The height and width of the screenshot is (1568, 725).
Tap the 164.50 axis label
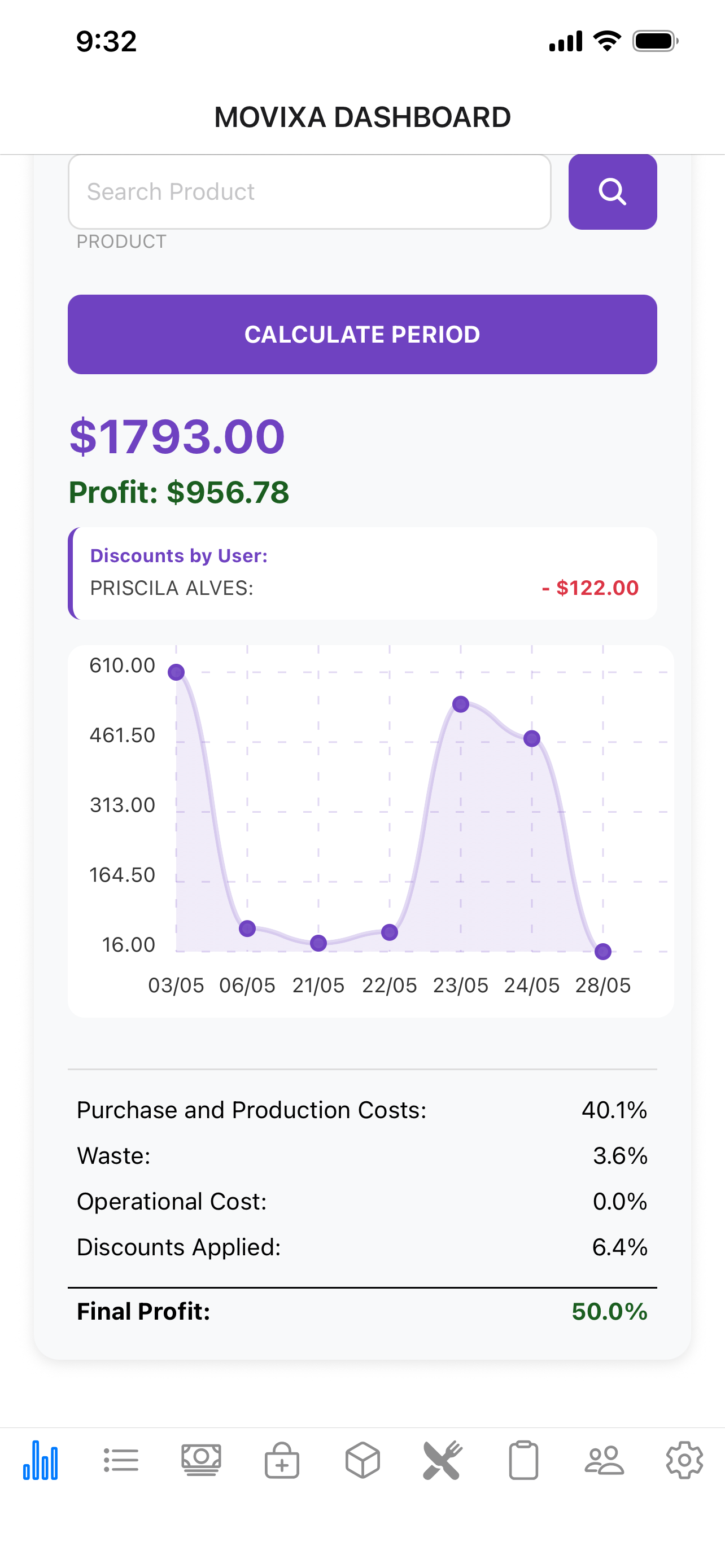tap(123, 875)
